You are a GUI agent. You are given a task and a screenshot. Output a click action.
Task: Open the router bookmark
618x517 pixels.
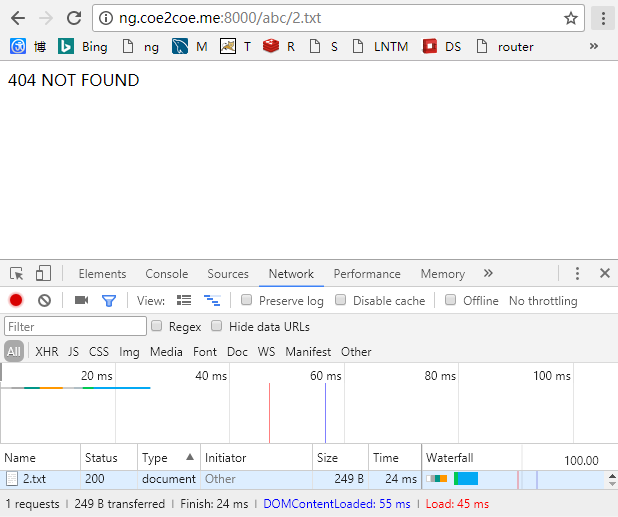coord(505,46)
